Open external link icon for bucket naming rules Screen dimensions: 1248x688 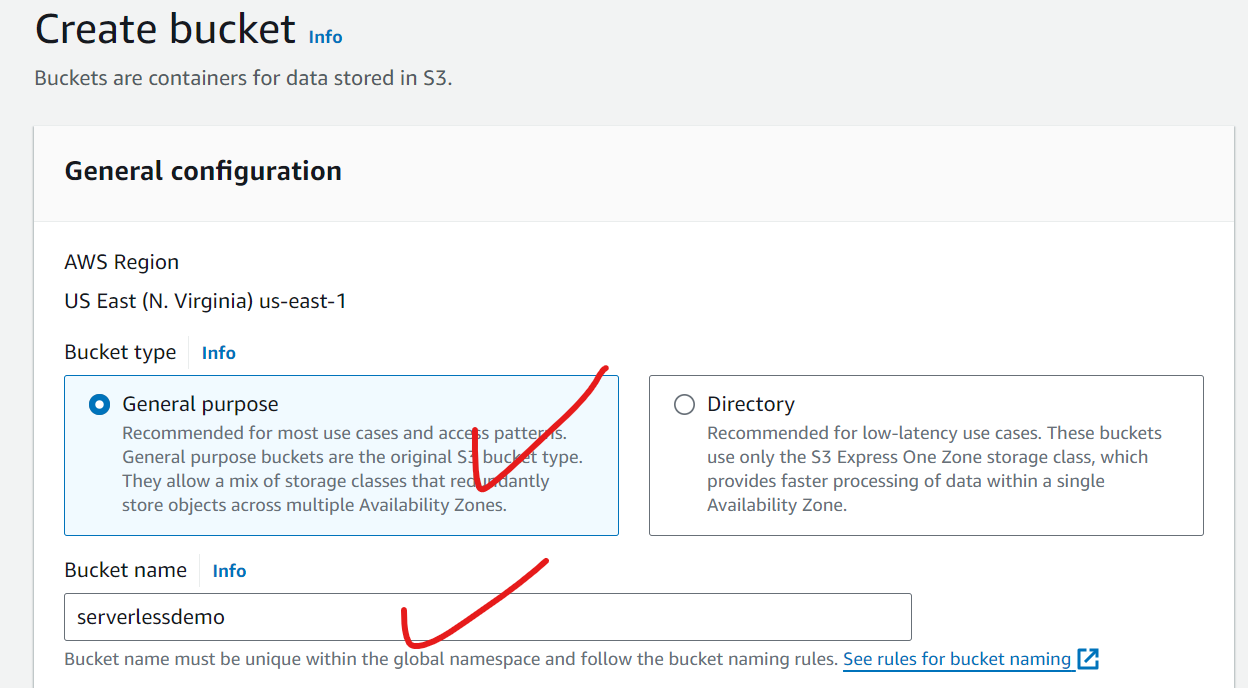[x=1088, y=659]
